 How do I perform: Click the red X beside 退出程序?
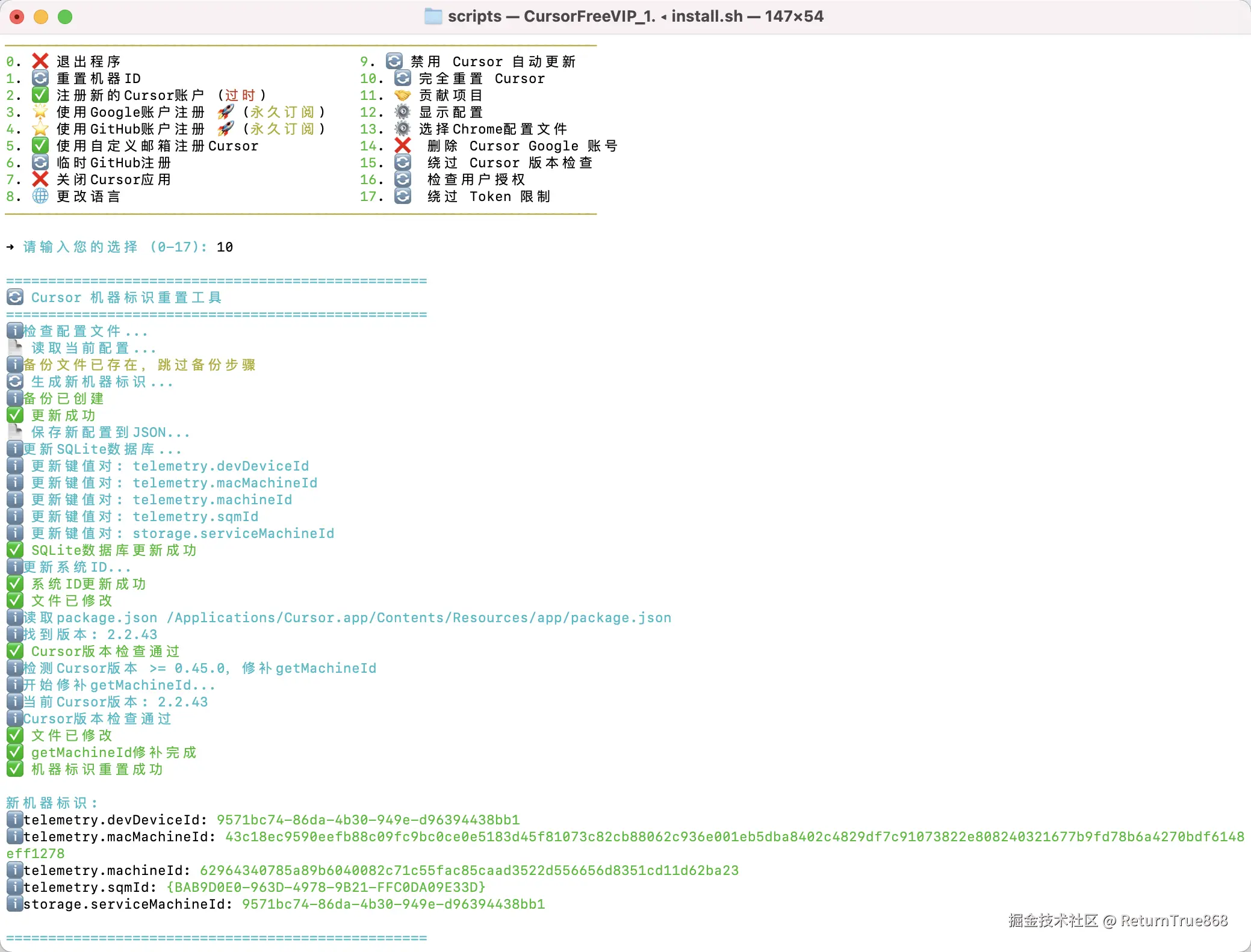40,61
